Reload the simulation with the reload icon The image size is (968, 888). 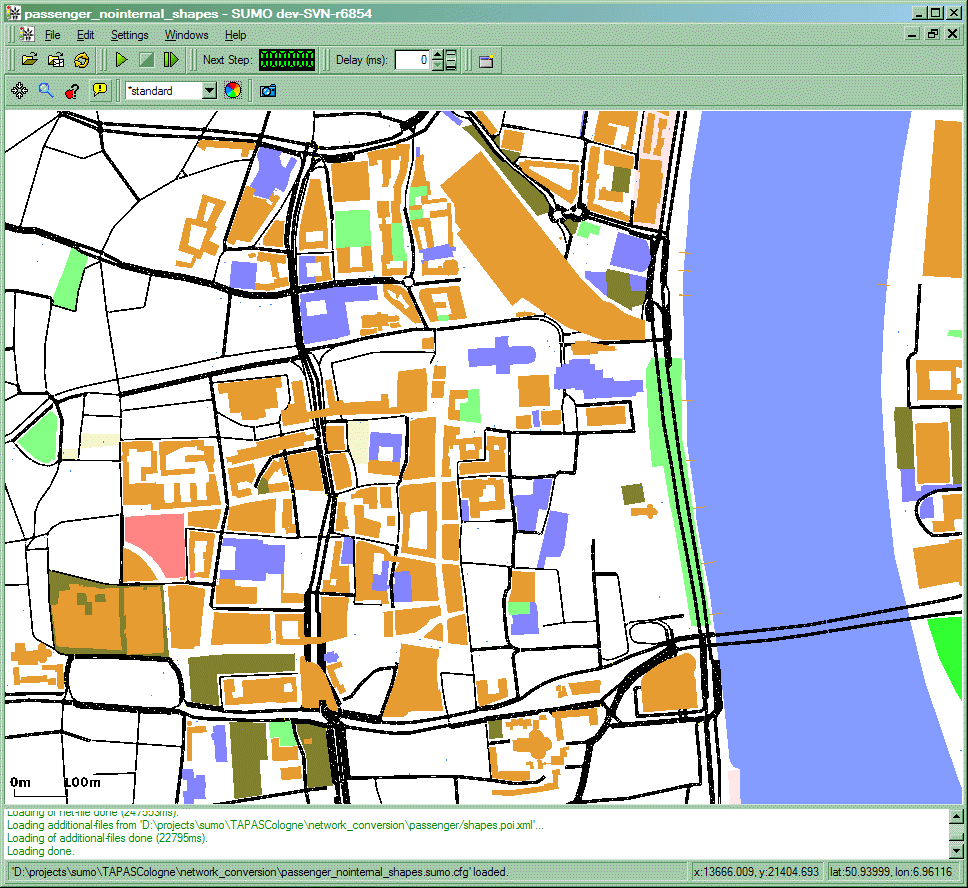coord(82,60)
